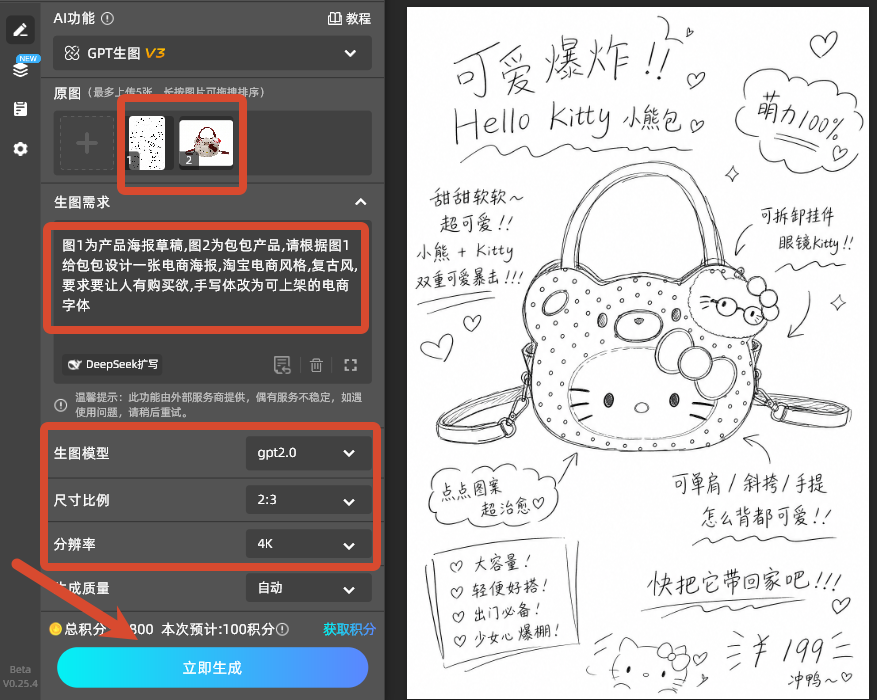The height and width of the screenshot is (700, 877).
Task: Click the DeepSeek扩写 button
Action: pos(113,365)
